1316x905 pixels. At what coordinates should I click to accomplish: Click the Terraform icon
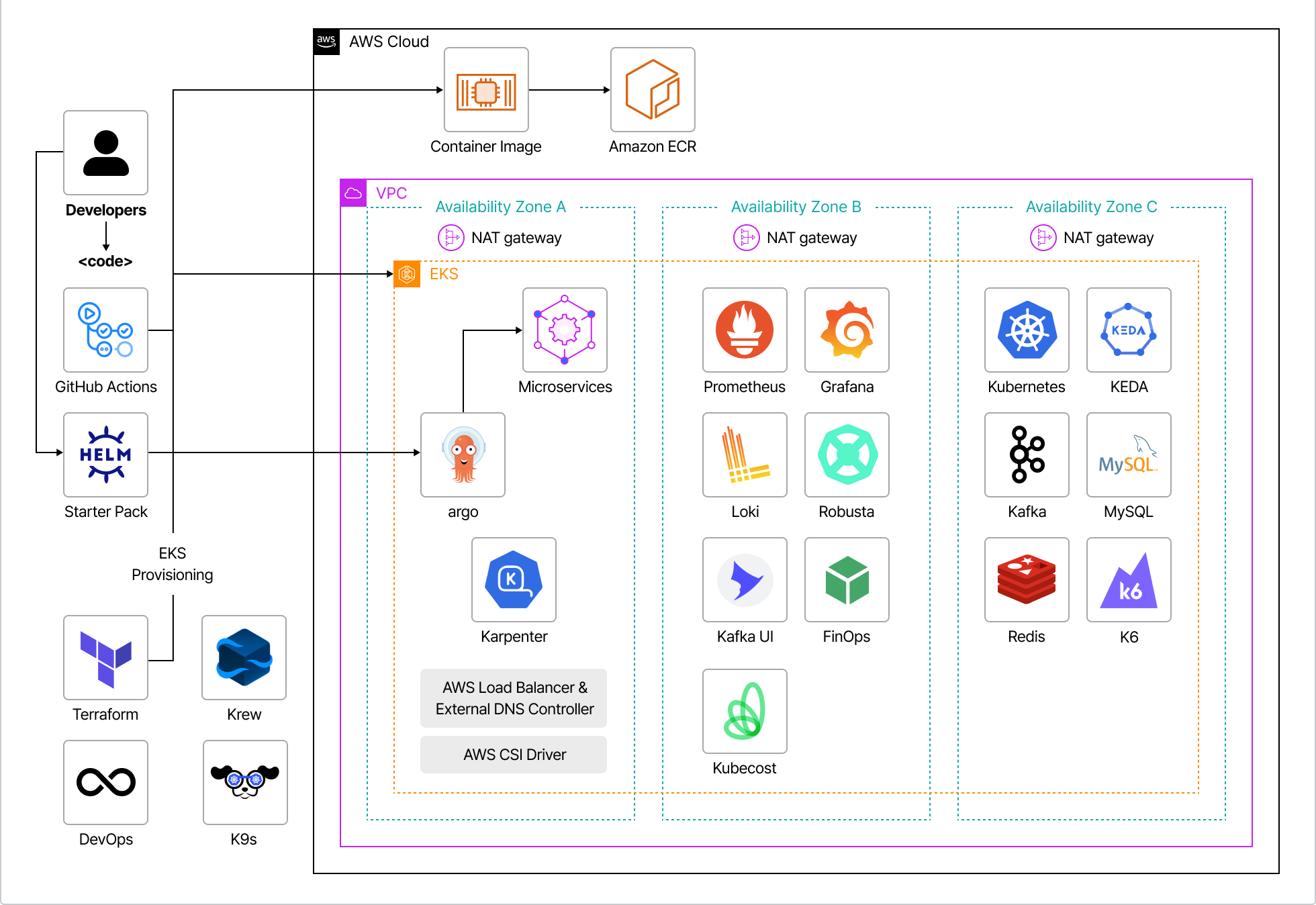(105, 658)
